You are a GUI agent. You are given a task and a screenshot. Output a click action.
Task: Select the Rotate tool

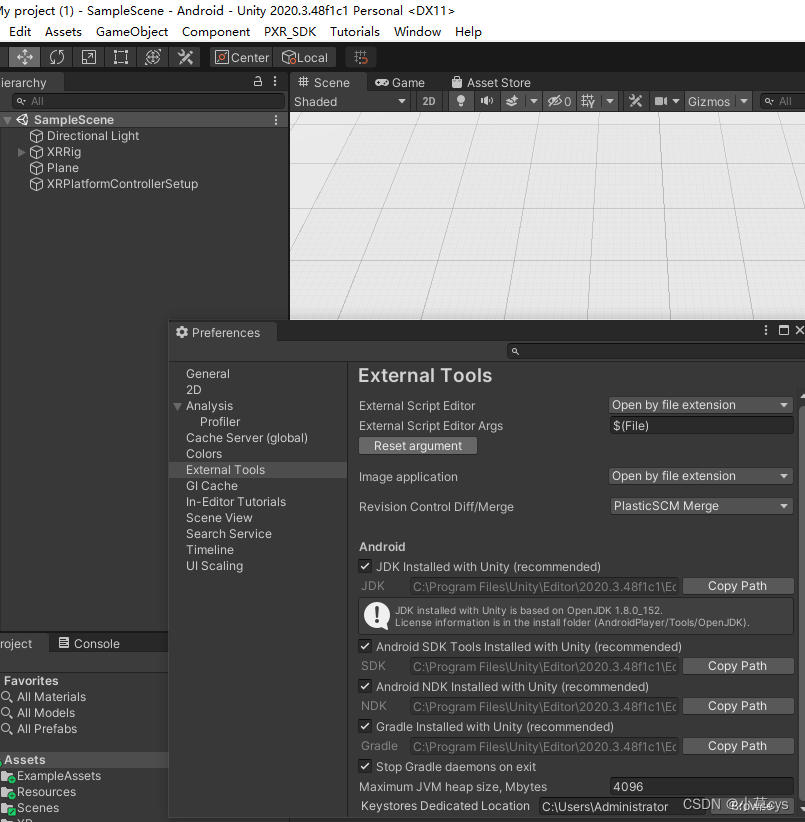point(56,57)
